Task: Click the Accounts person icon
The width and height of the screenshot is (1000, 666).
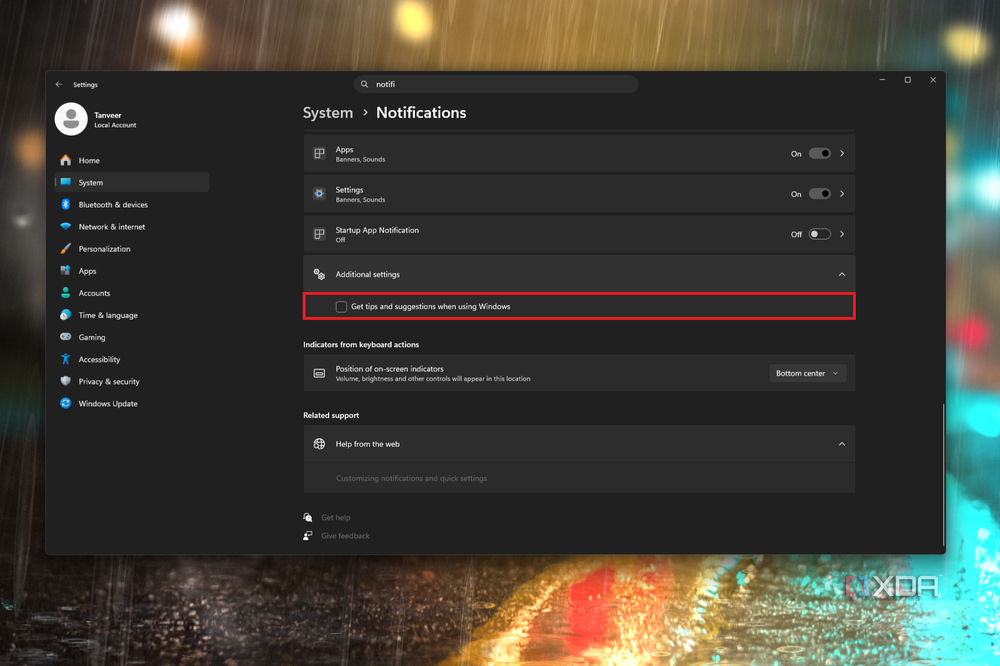Action: click(x=65, y=293)
